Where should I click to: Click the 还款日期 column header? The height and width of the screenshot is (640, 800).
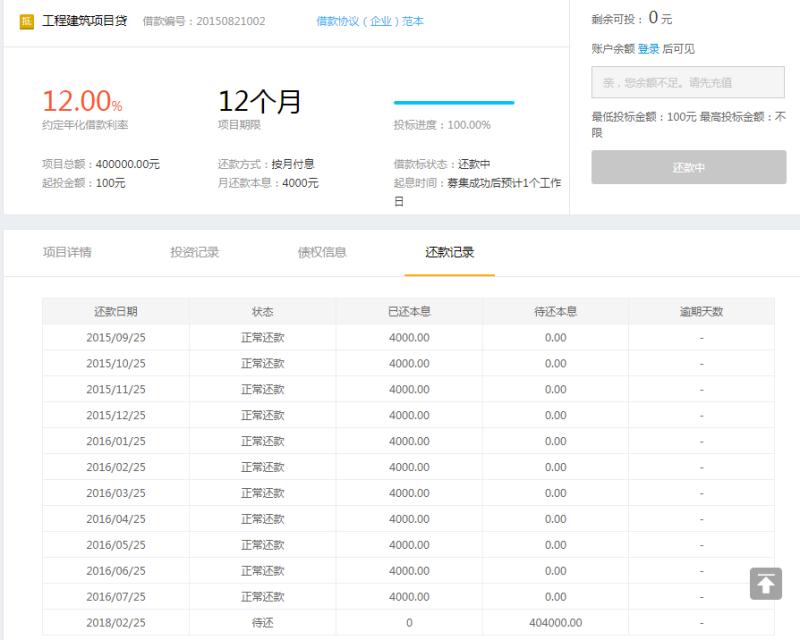click(x=116, y=311)
